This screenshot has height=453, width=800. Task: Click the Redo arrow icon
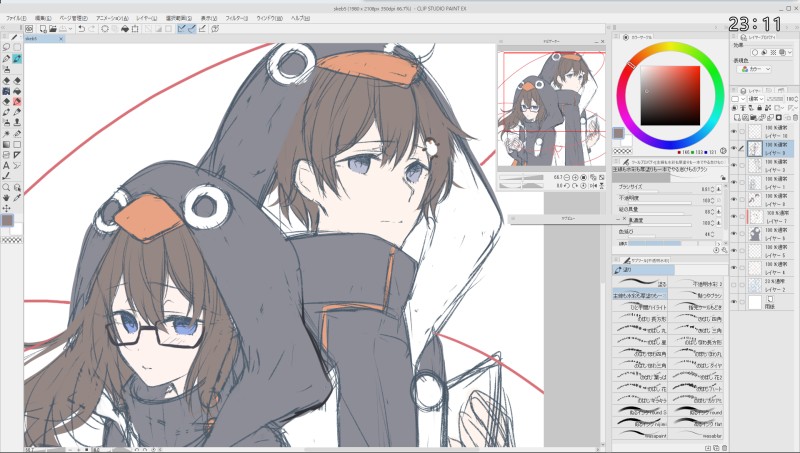[92, 29]
